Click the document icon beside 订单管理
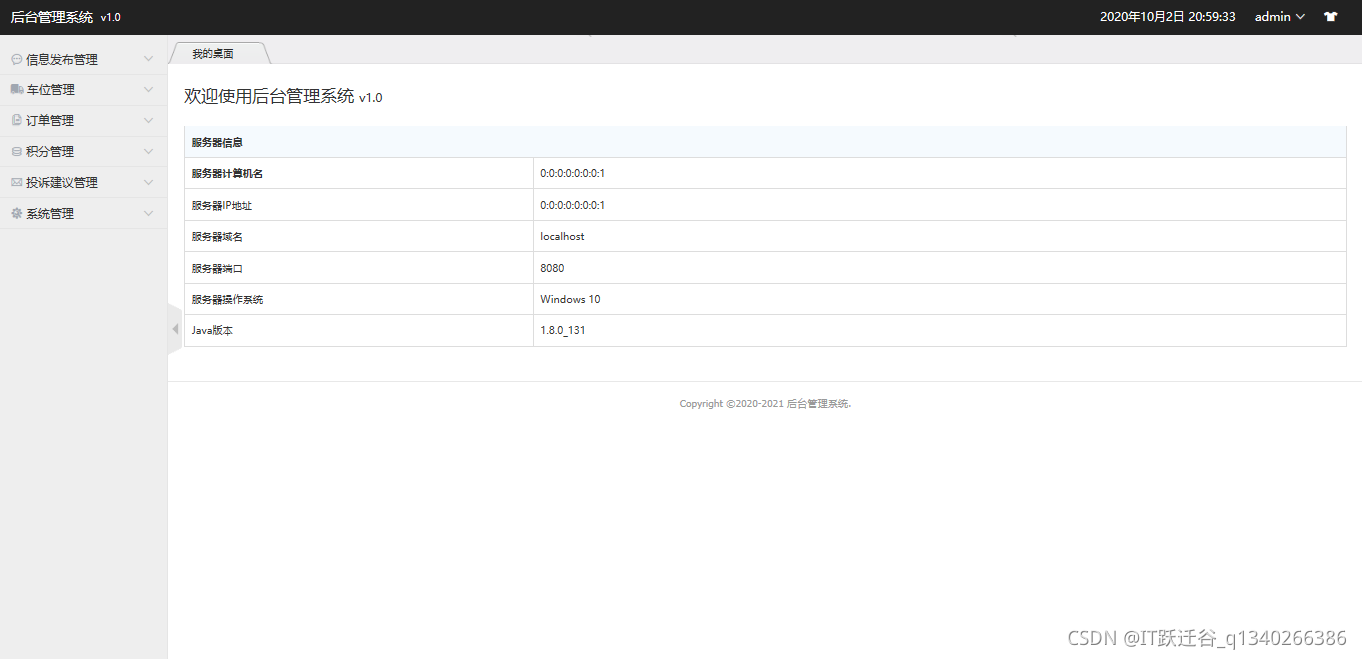The image size is (1362, 659). pos(16,121)
